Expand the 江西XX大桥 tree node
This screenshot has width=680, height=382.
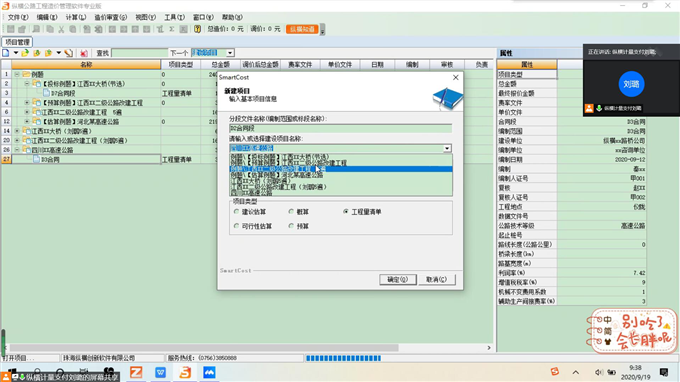coord(17,131)
